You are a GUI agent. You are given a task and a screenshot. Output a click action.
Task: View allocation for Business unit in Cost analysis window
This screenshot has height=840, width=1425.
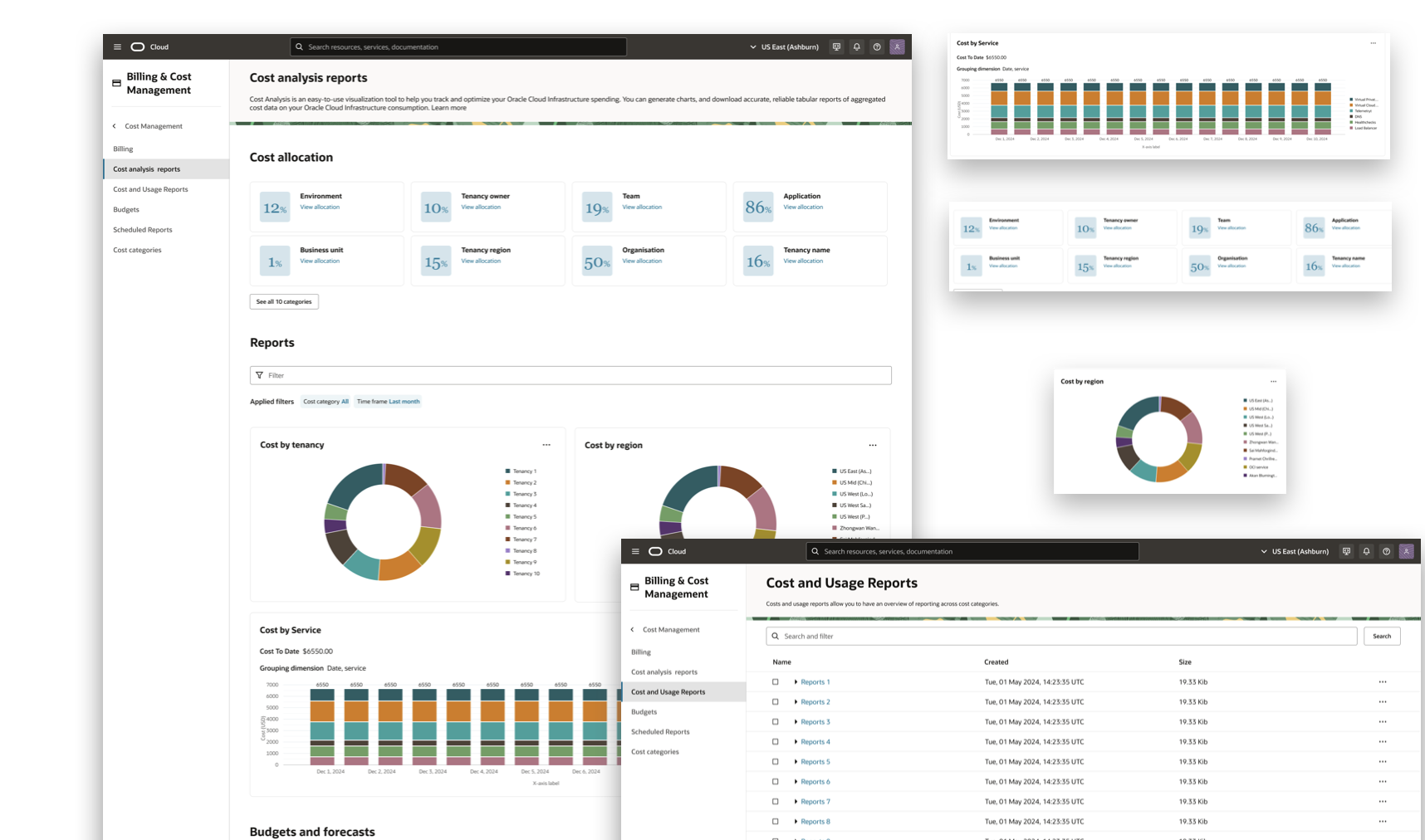(320, 261)
